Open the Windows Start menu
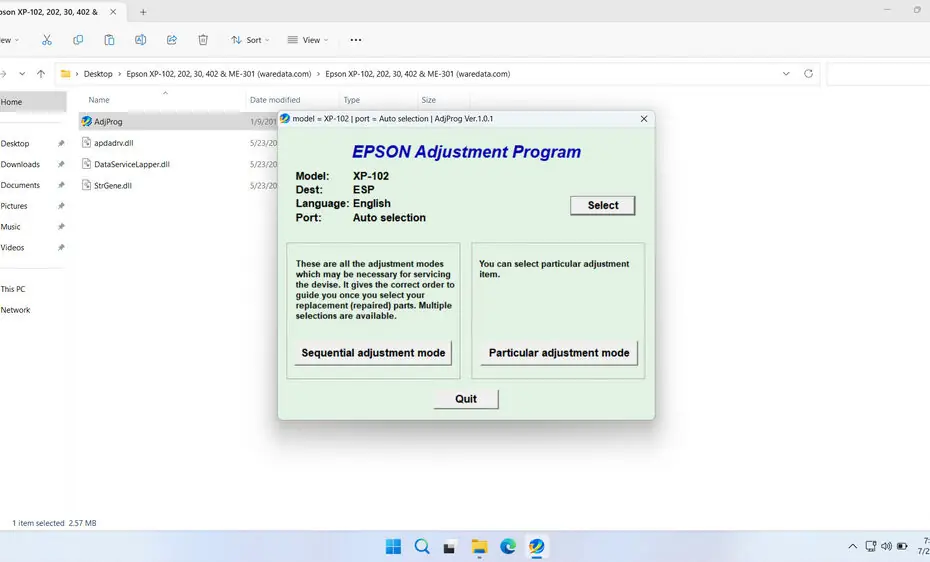 (x=393, y=547)
